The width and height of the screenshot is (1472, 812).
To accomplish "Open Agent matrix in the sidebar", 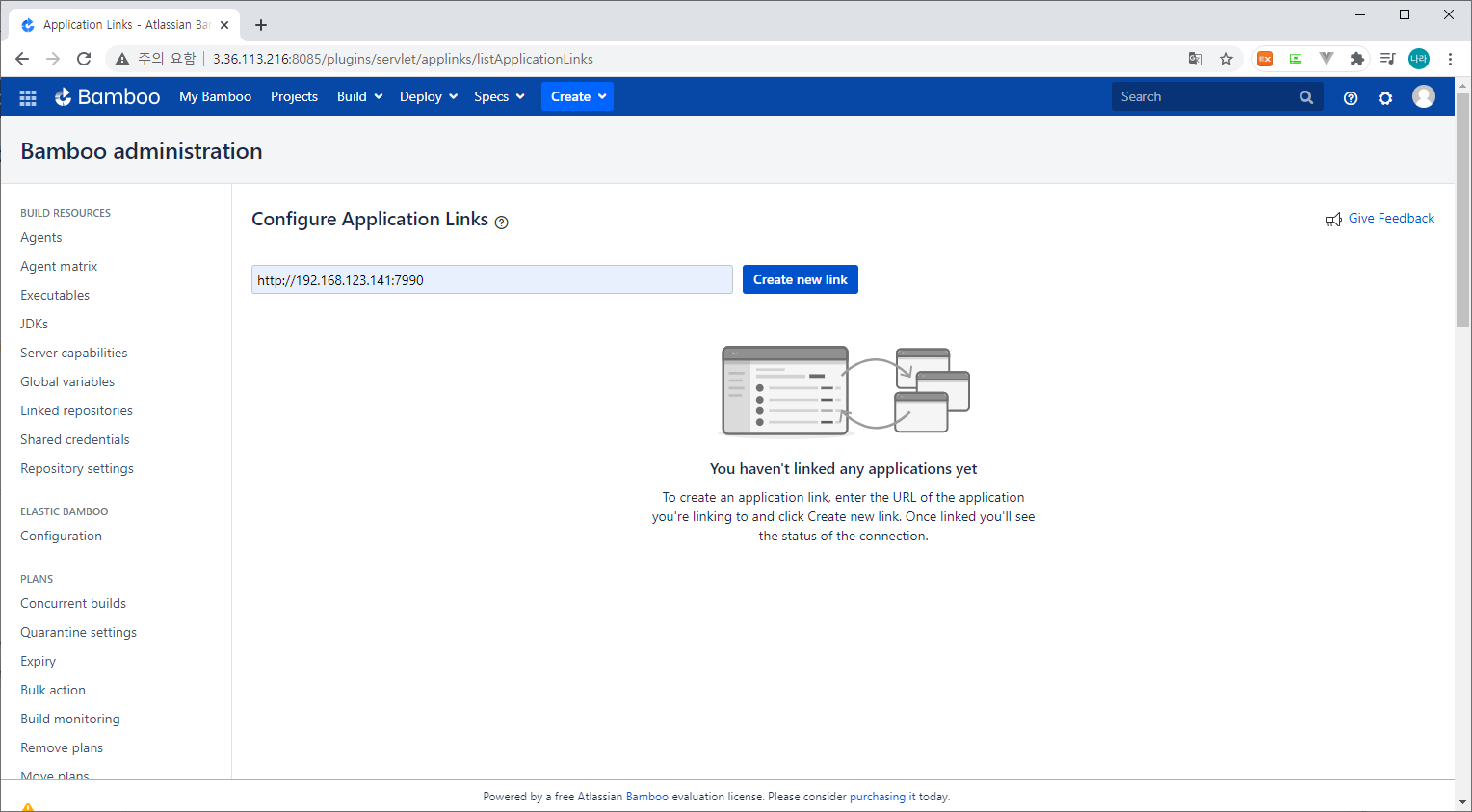I will (x=59, y=266).
